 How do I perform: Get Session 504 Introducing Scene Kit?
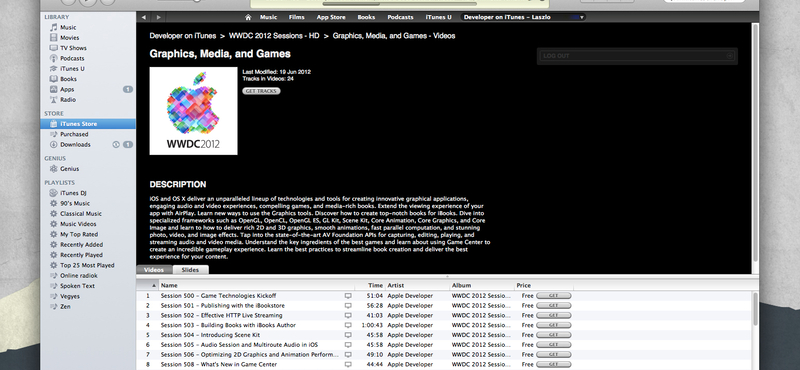(x=554, y=335)
